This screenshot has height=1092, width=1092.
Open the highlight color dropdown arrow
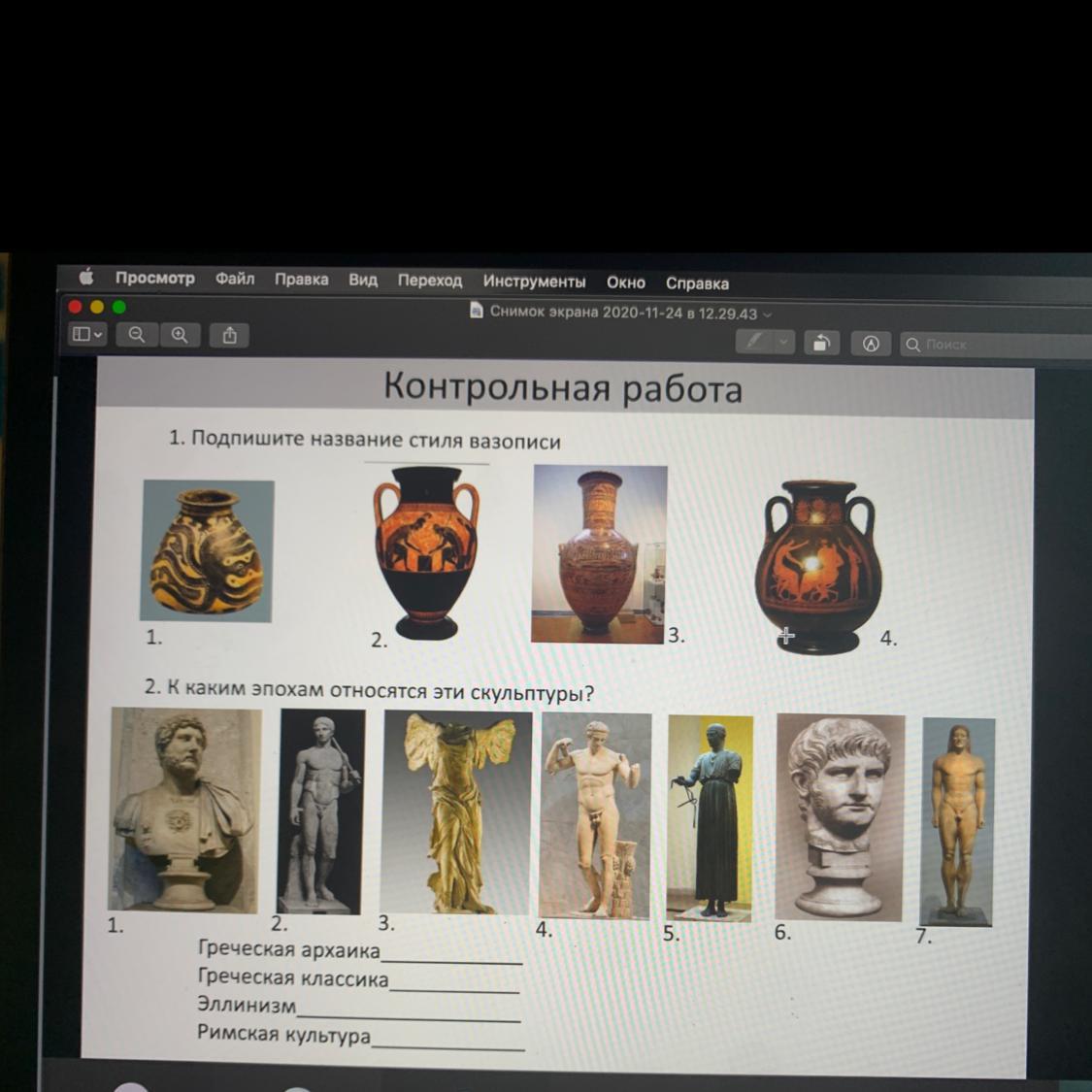point(784,342)
